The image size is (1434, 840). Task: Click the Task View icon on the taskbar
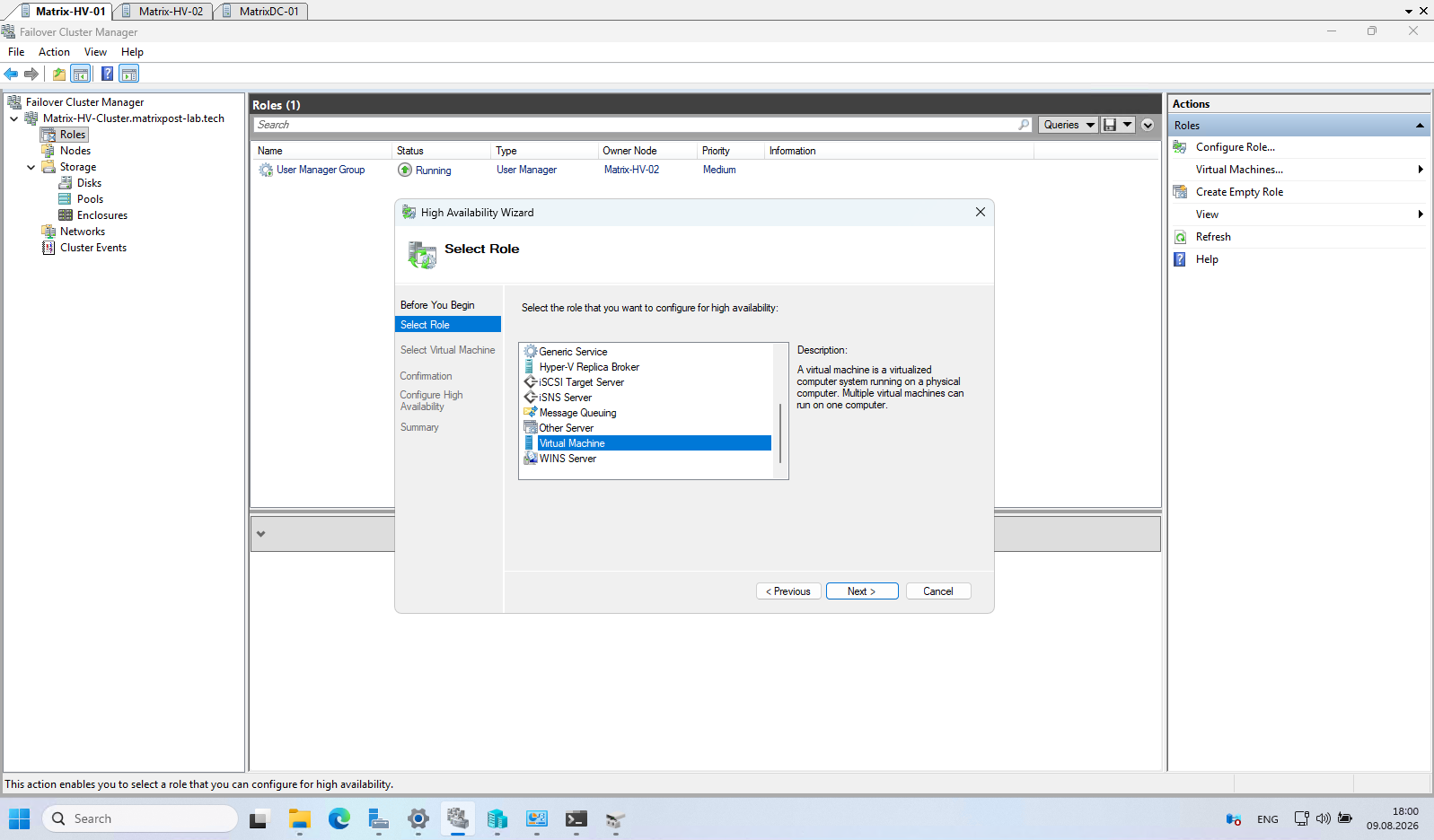(x=259, y=818)
